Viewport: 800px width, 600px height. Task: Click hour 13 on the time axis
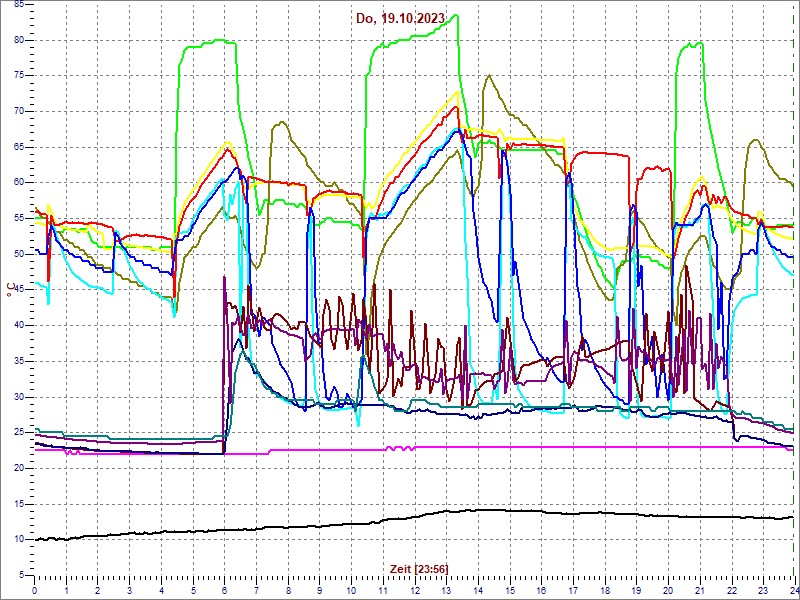point(446,590)
